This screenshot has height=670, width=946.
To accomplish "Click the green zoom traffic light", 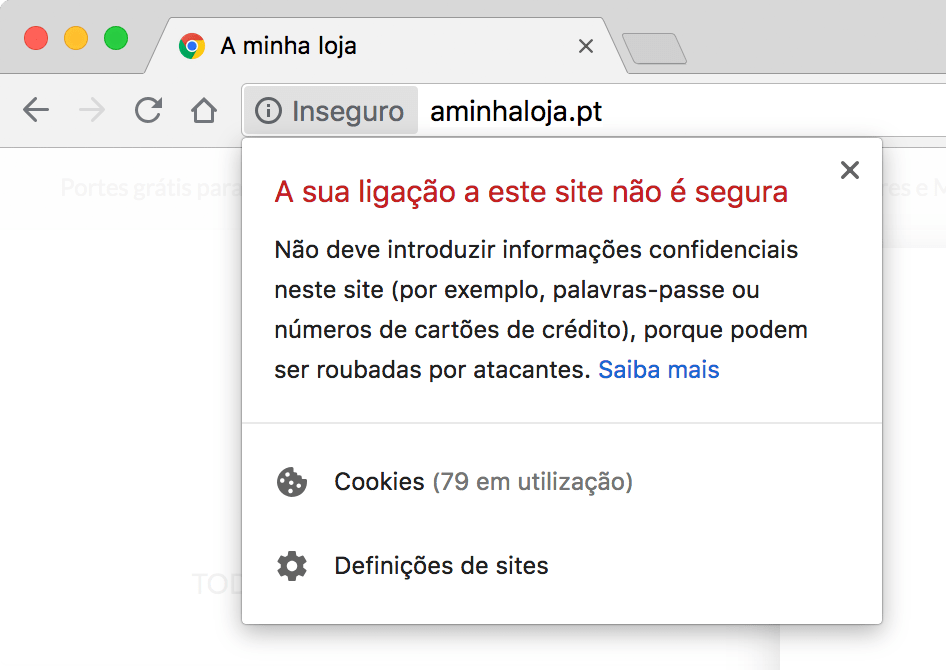I will [x=116, y=37].
